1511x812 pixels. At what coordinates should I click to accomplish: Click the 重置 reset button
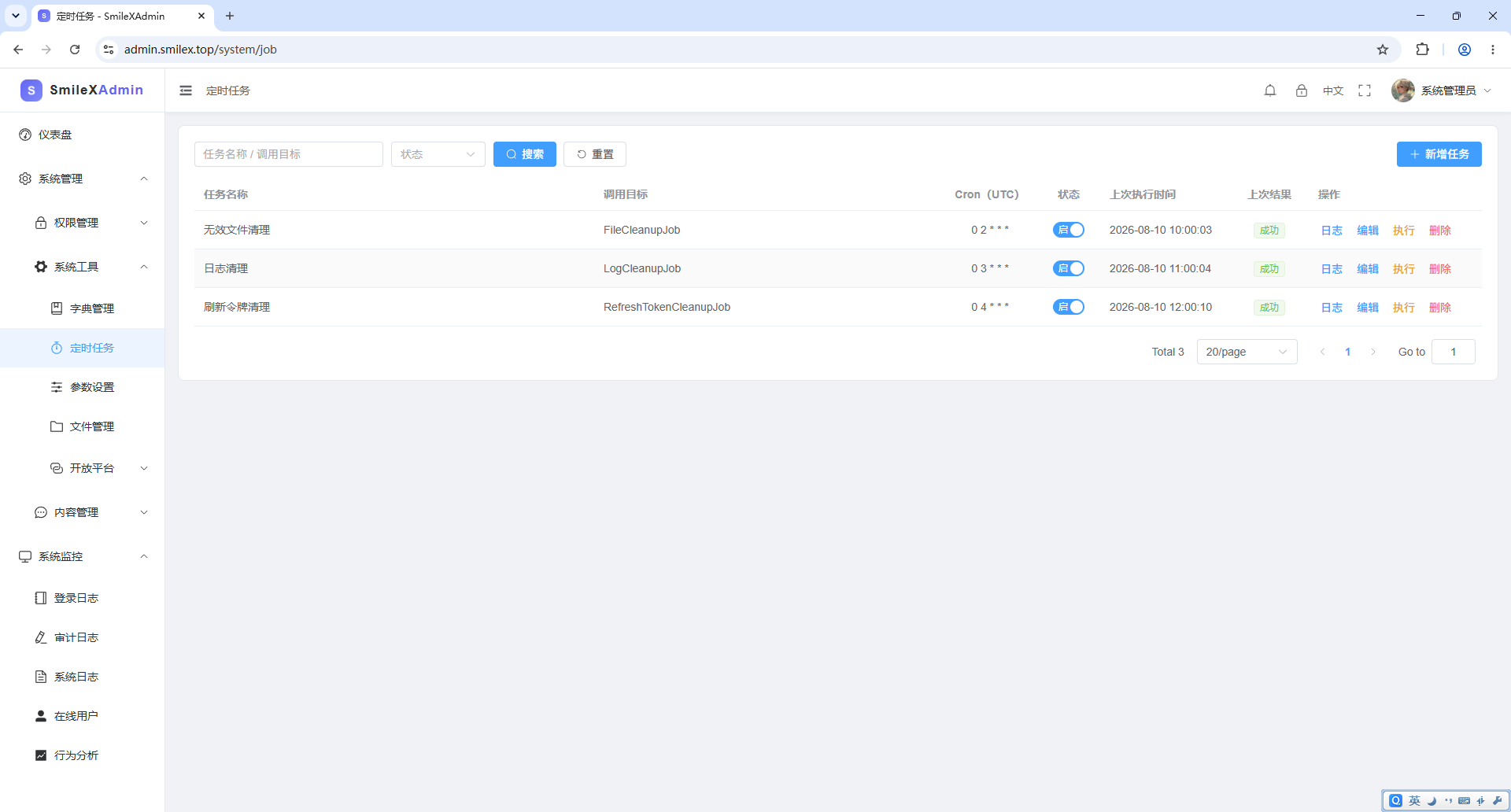595,154
